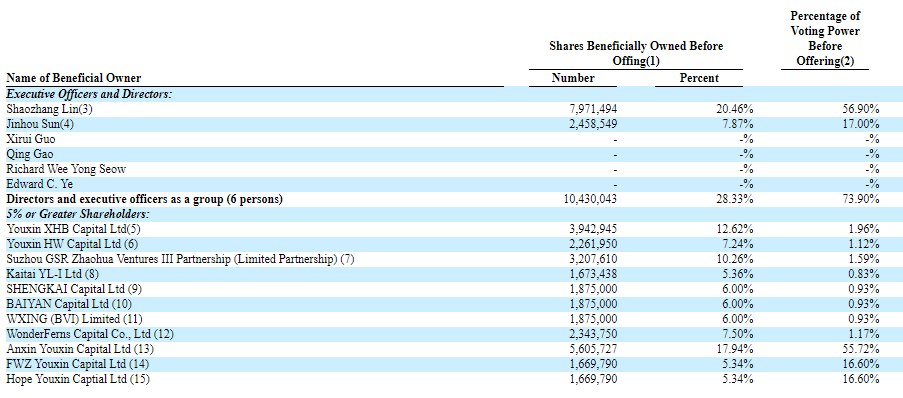
Task: Click the 20.46% percent value
Action: point(734,109)
